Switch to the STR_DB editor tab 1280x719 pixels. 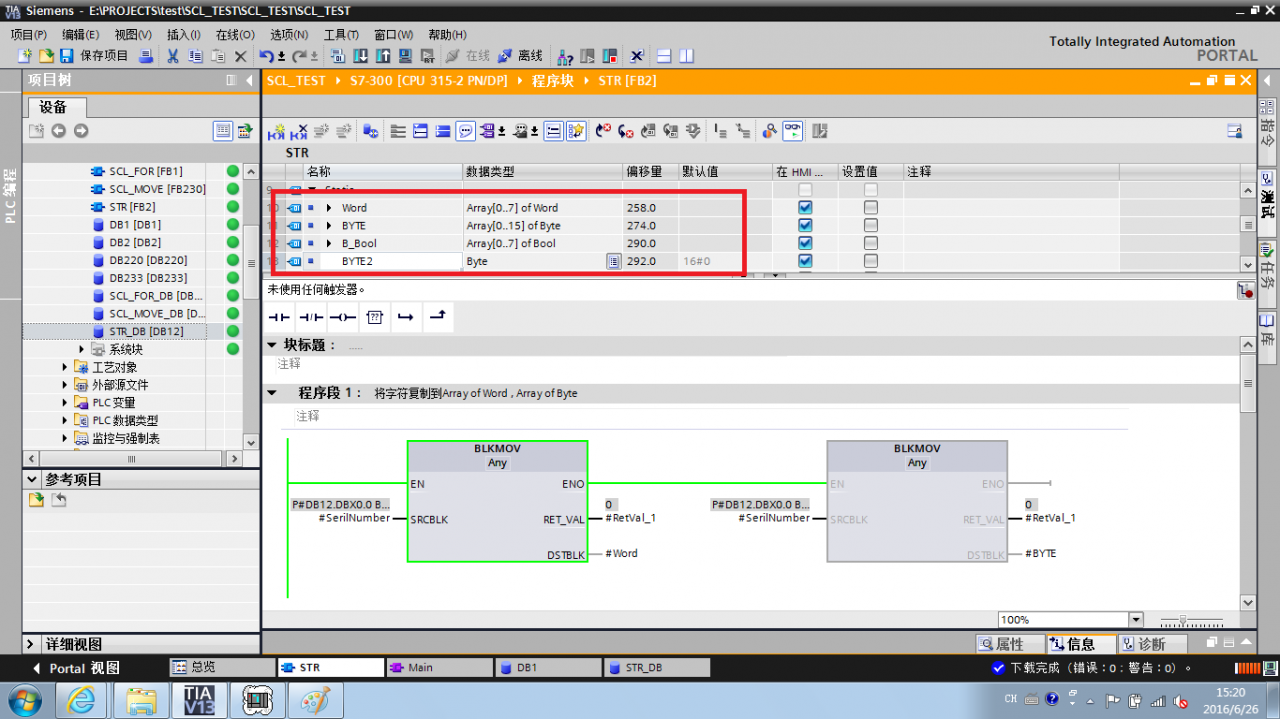pyautogui.click(x=656, y=667)
